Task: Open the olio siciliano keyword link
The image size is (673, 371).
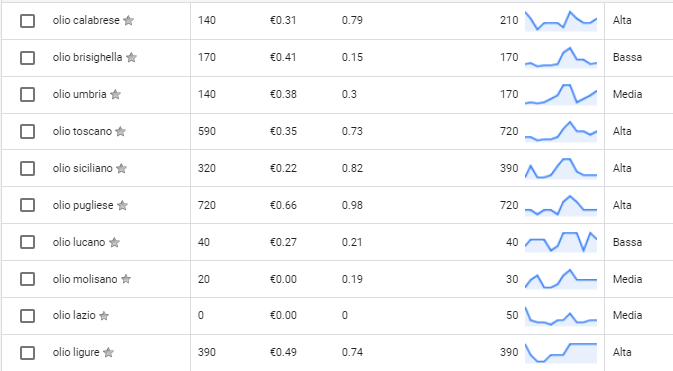Action: click(82, 168)
